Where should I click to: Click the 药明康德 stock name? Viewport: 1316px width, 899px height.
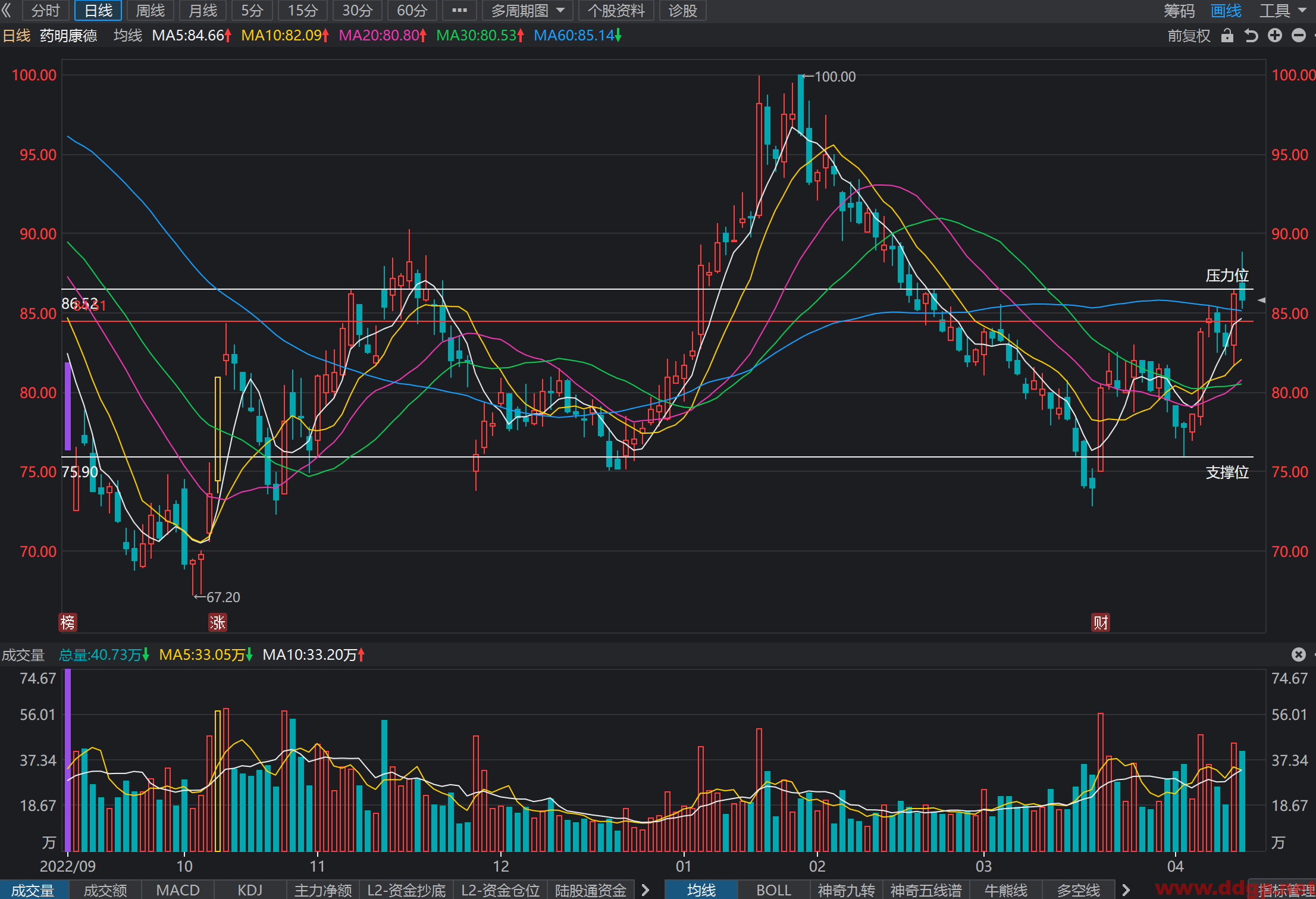[68, 36]
